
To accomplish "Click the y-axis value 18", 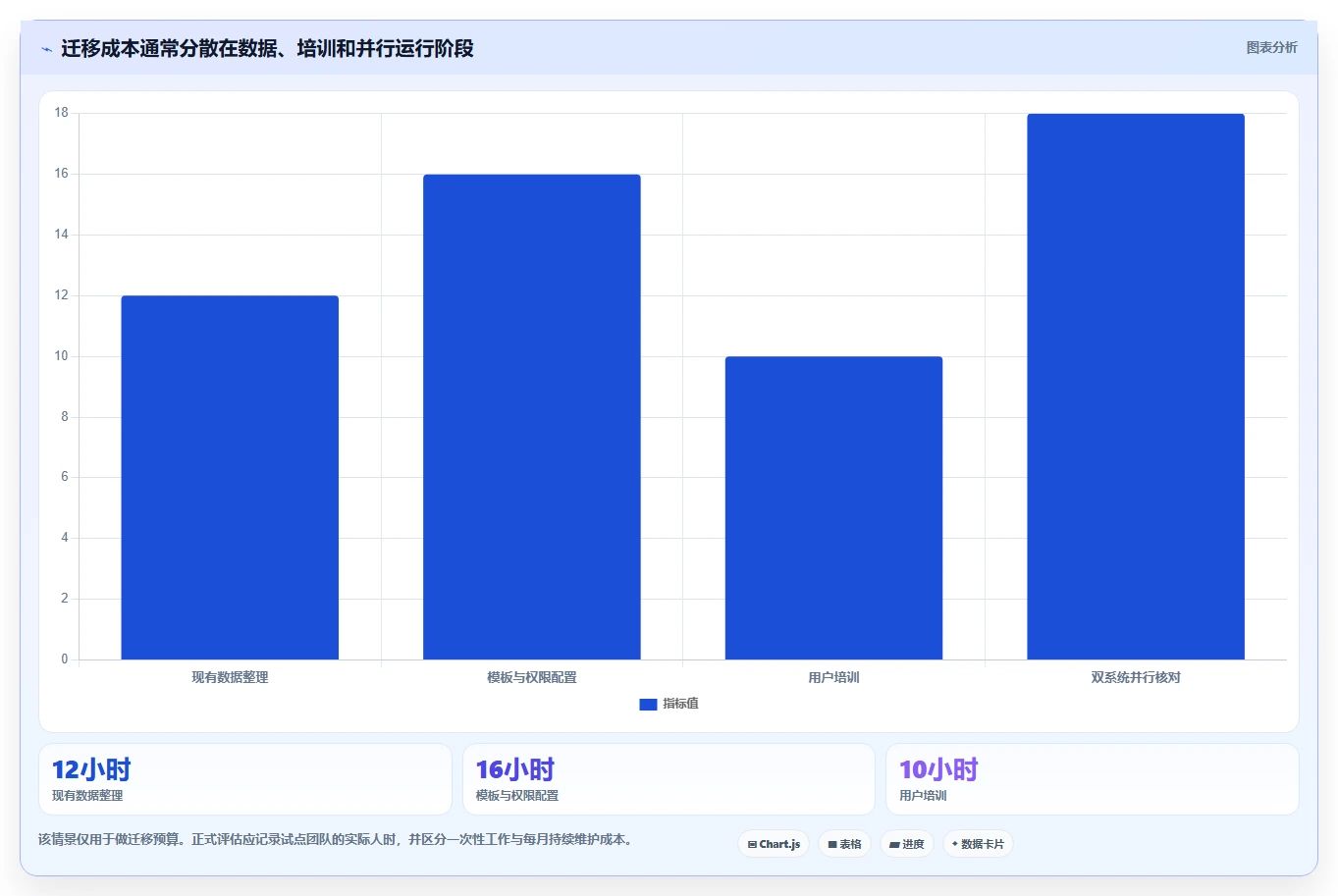I will pos(62,113).
